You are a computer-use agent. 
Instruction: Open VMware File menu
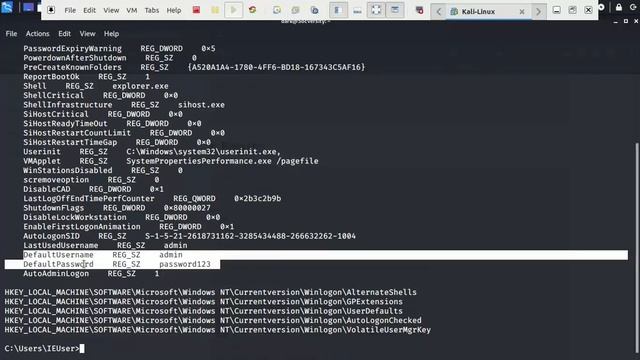coord(70,10)
